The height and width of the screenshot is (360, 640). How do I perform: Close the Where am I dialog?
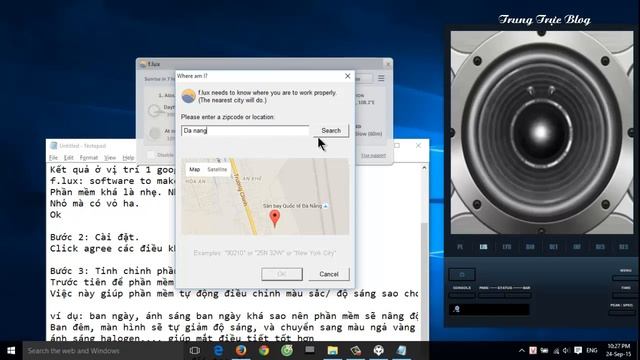[347, 76]
